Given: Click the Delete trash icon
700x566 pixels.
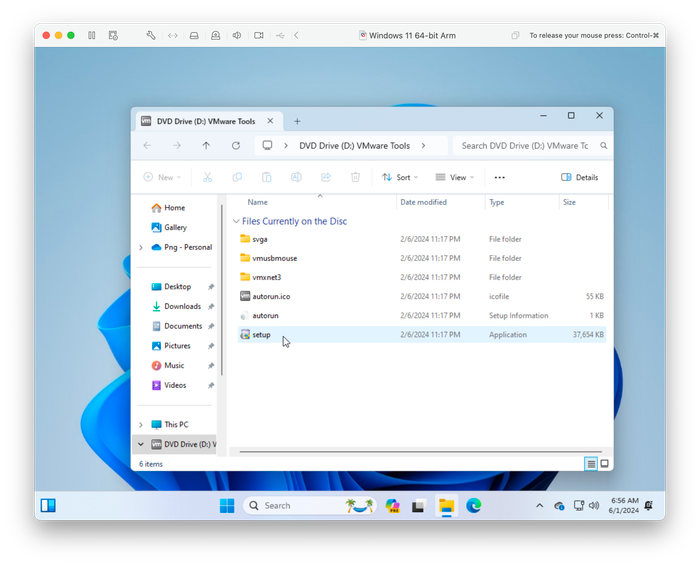Looking at the screenshot, I should (x=355, y=177).
